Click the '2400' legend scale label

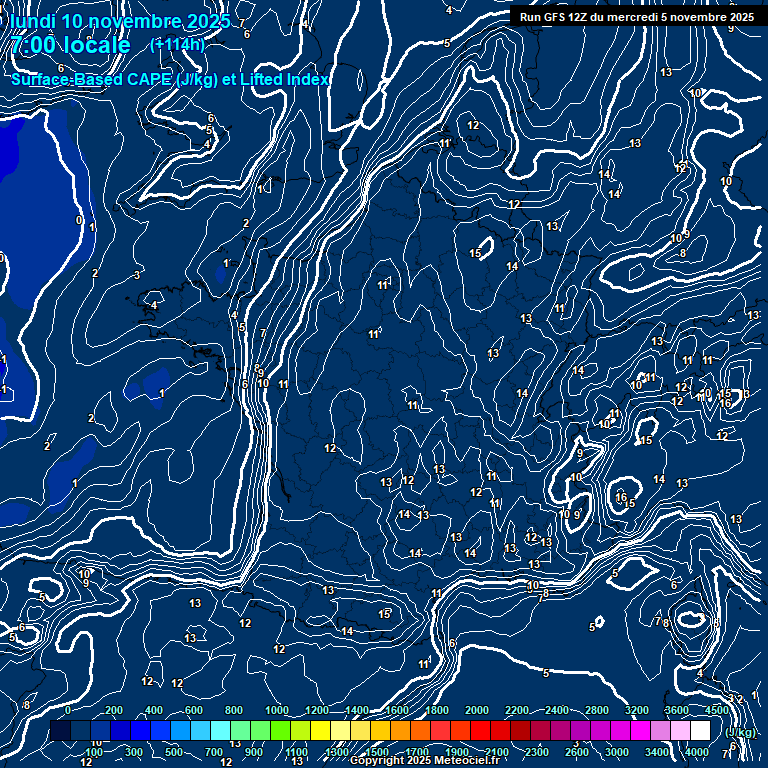(x=557, y=710)
